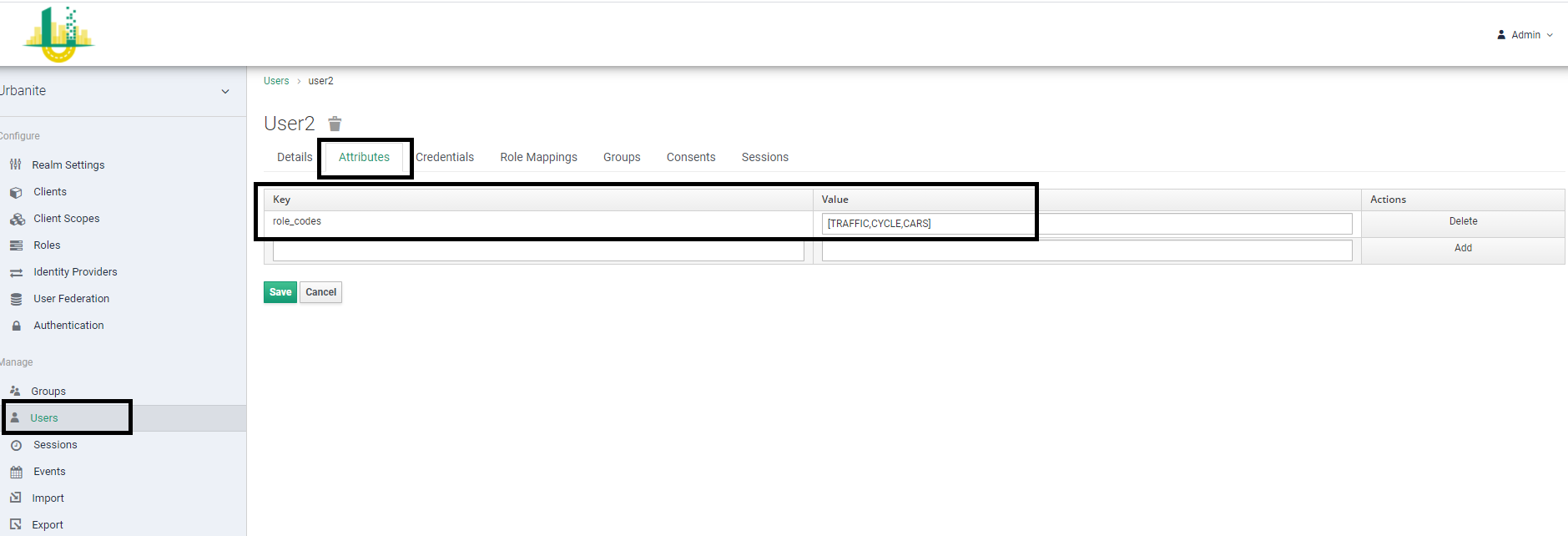Click the Users person icon
Screen dimensions: 1568x536
click(15, 417)
